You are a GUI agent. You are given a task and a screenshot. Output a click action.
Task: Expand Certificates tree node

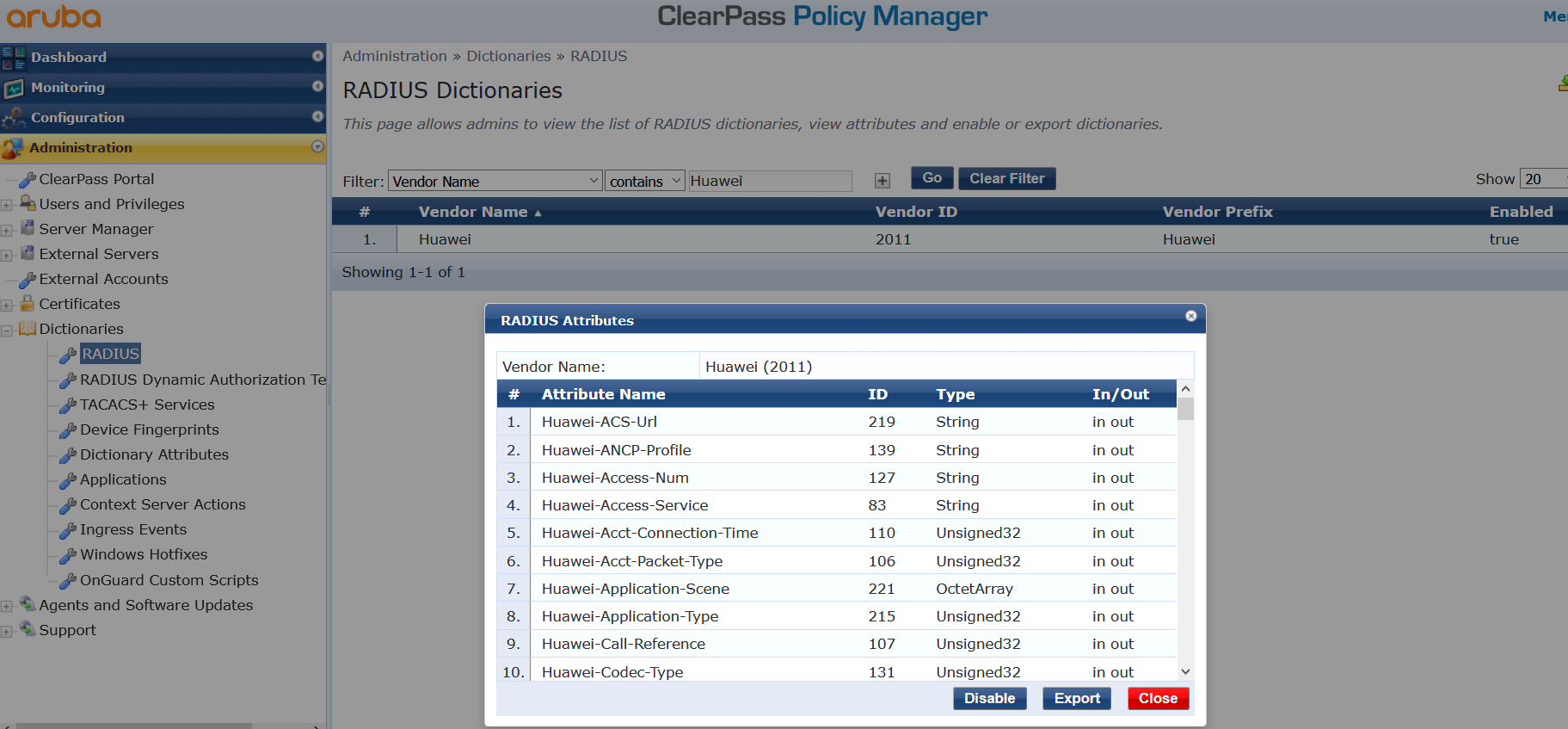pyautogui.click(x=7, y=305)
